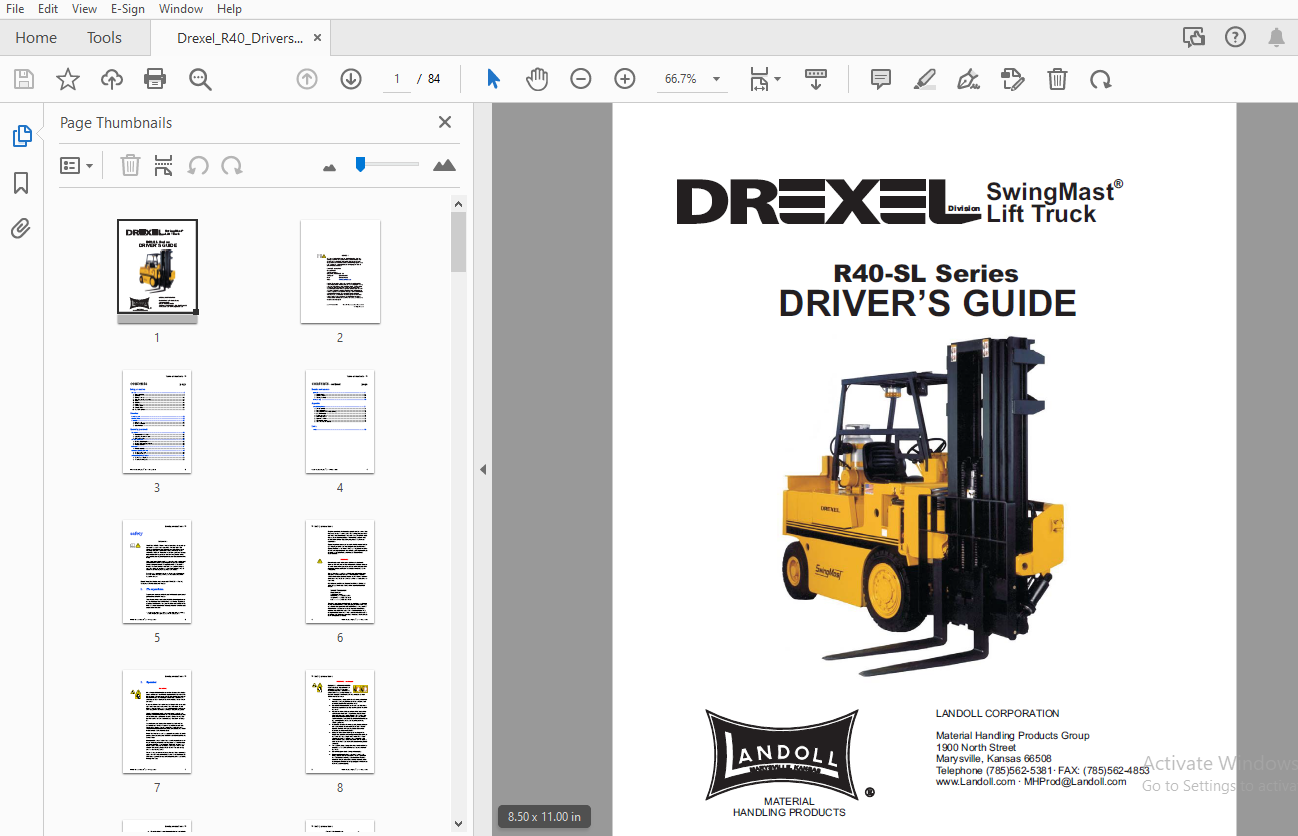This screenshot has height=836, width=1298.
Task: Click the fit page scrolling-mode icon
Action: [760, 79]
